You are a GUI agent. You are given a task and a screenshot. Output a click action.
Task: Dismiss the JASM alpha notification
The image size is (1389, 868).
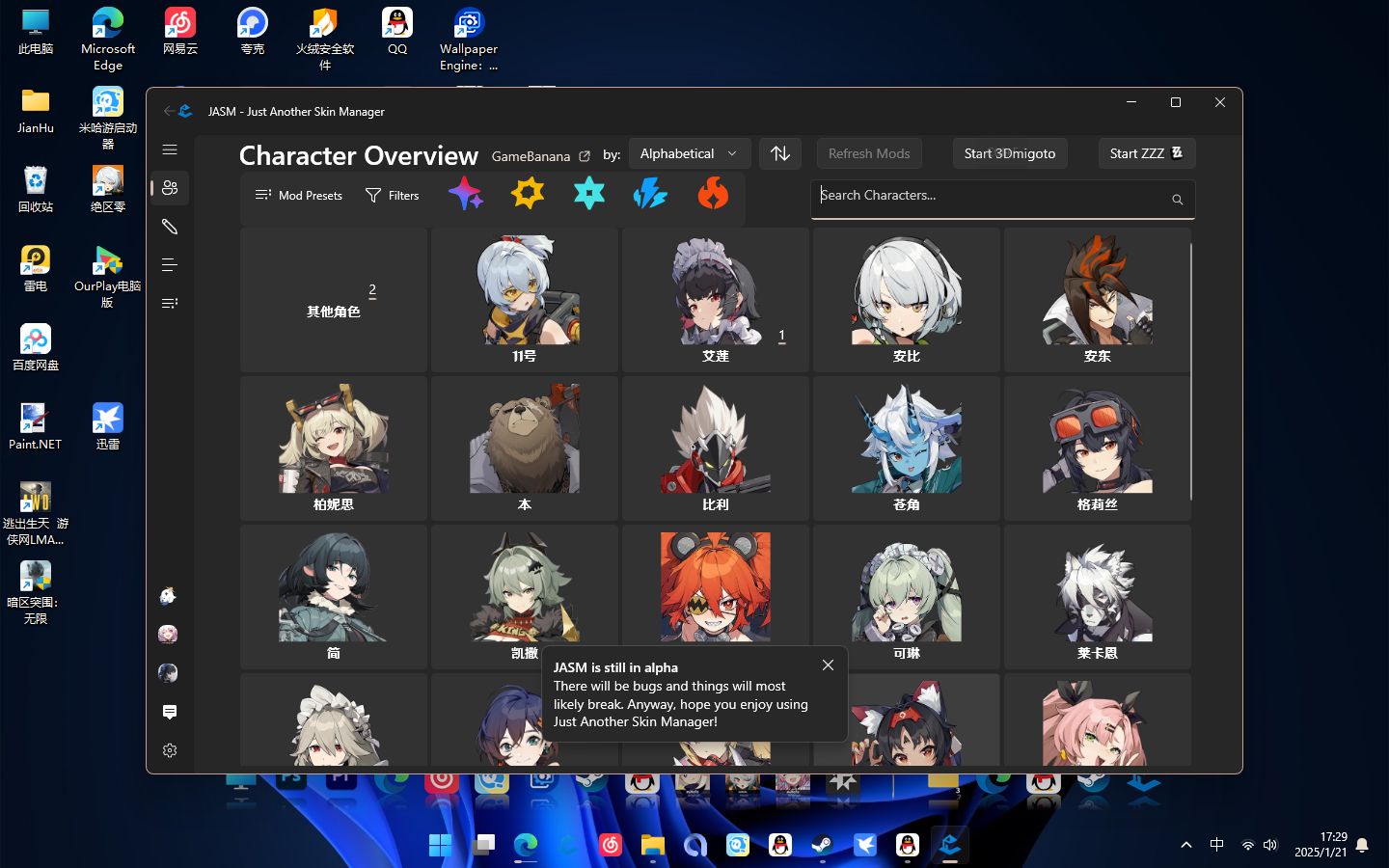pos(828,665)
